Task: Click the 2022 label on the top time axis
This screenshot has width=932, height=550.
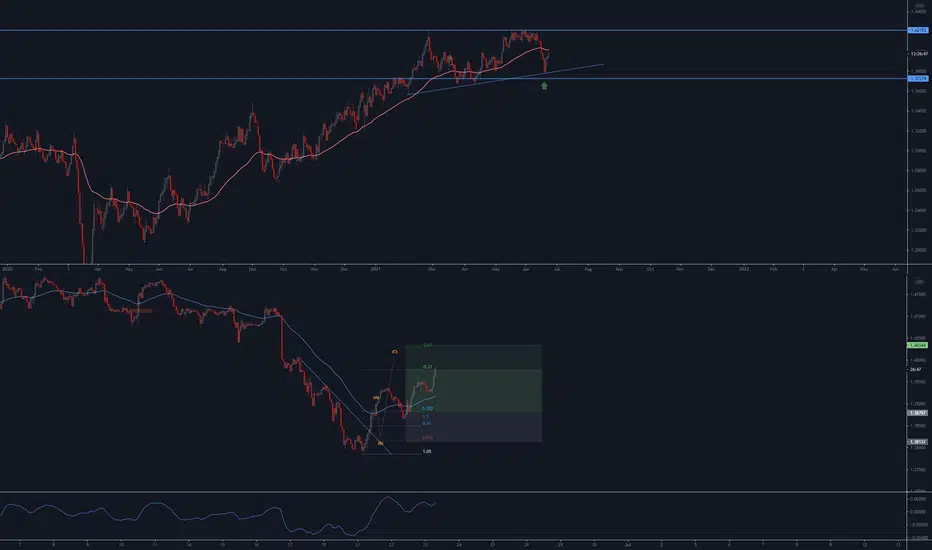Action: pyautogui.click(x=744, y=269)
